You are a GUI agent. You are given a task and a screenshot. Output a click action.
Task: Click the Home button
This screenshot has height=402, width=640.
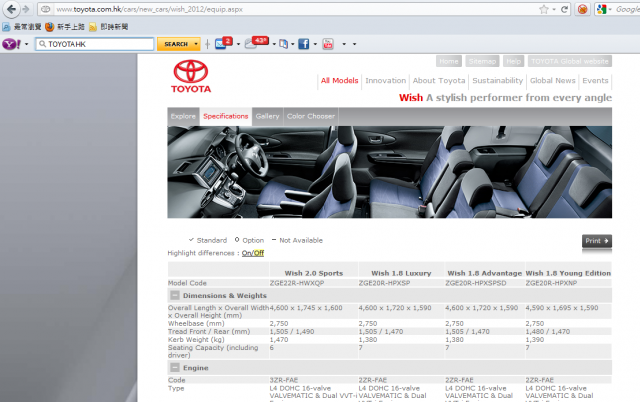pos(449,61)
